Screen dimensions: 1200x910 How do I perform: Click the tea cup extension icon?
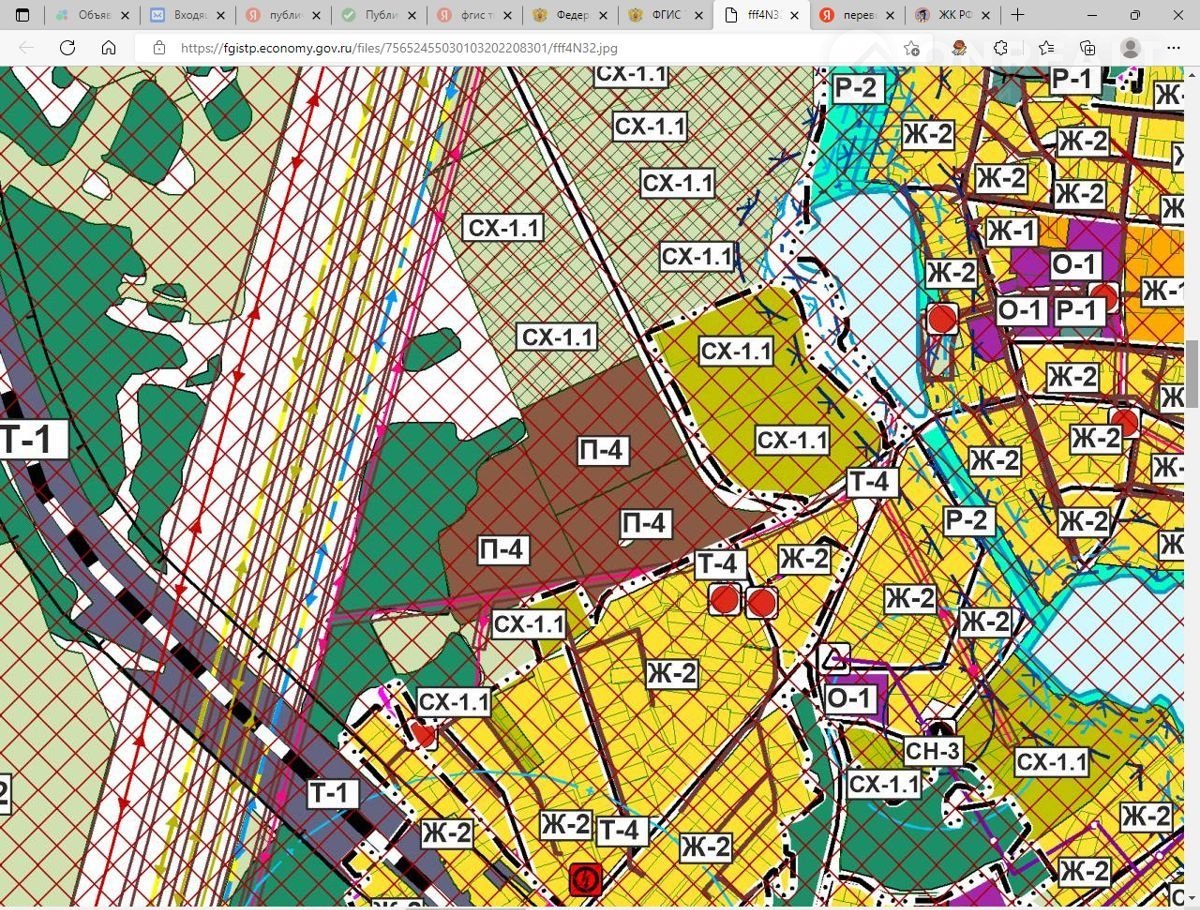point(958,48)
